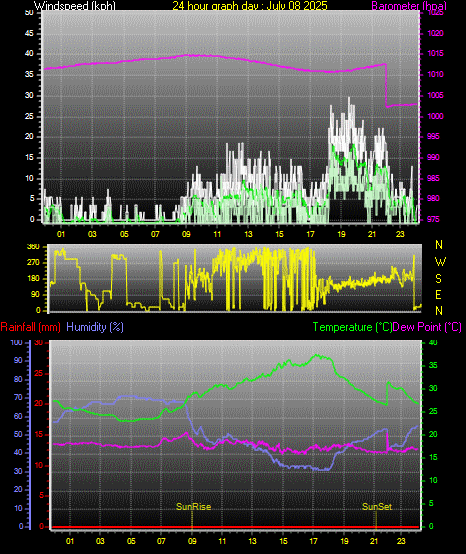Click the Barometer (hpa) axis title
The width and height of the screenshot is (466, 554).
409,6
